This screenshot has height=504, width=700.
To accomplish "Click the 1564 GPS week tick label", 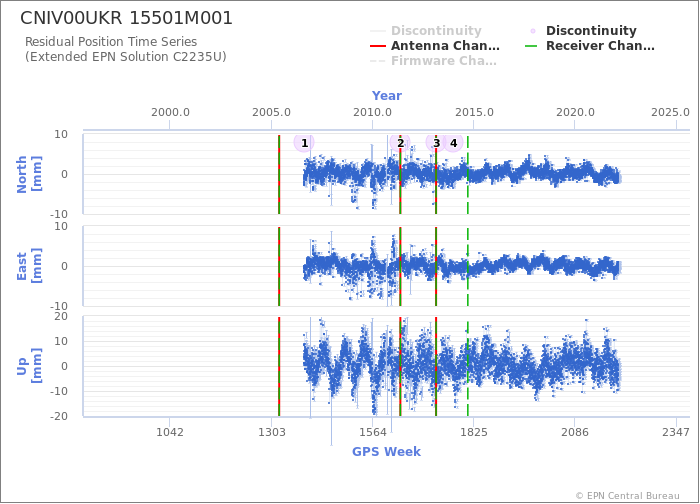I will [x=373, y=432].
